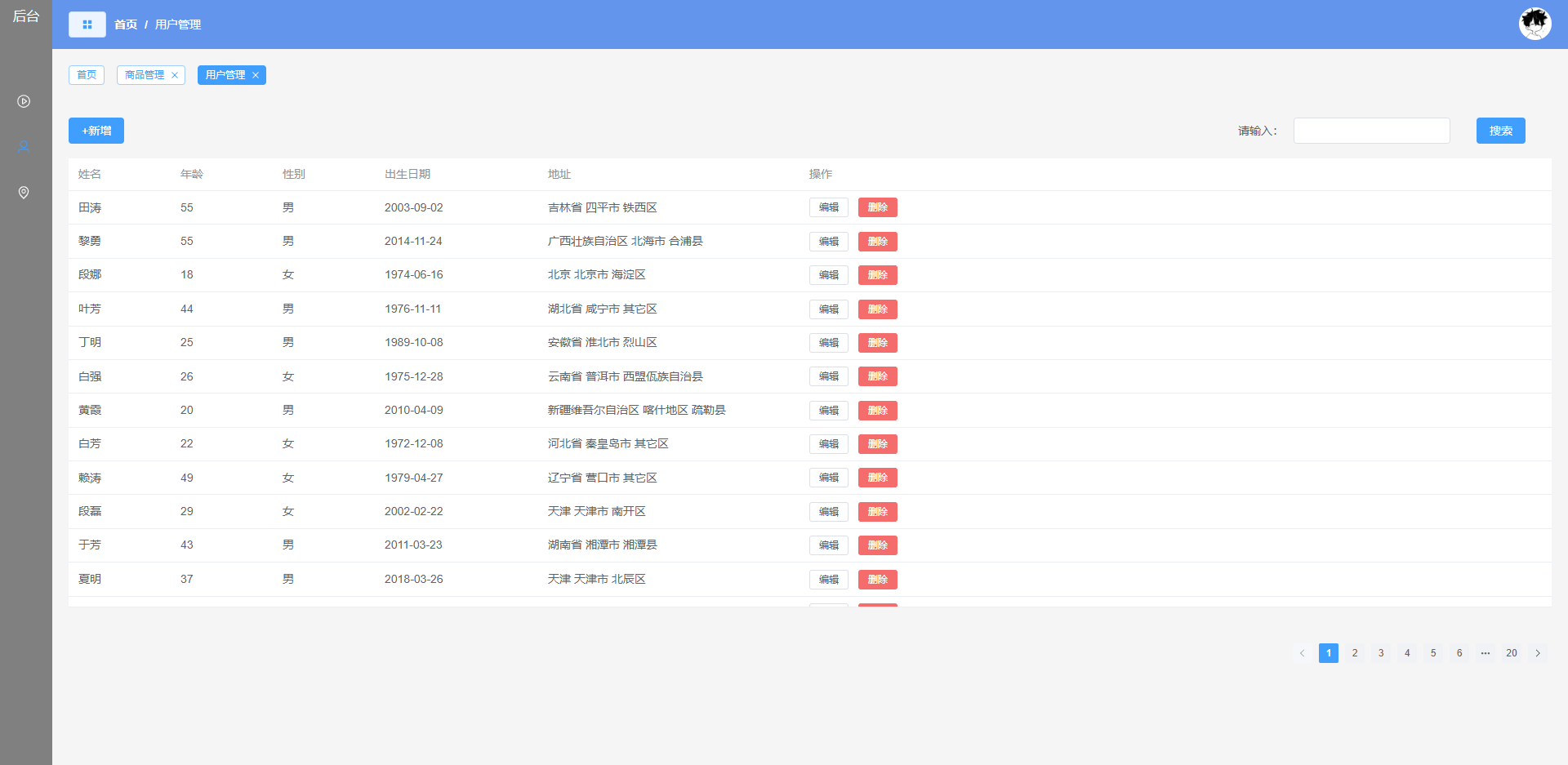
Task: Delete the row for 赖涛
Action: 878,478
